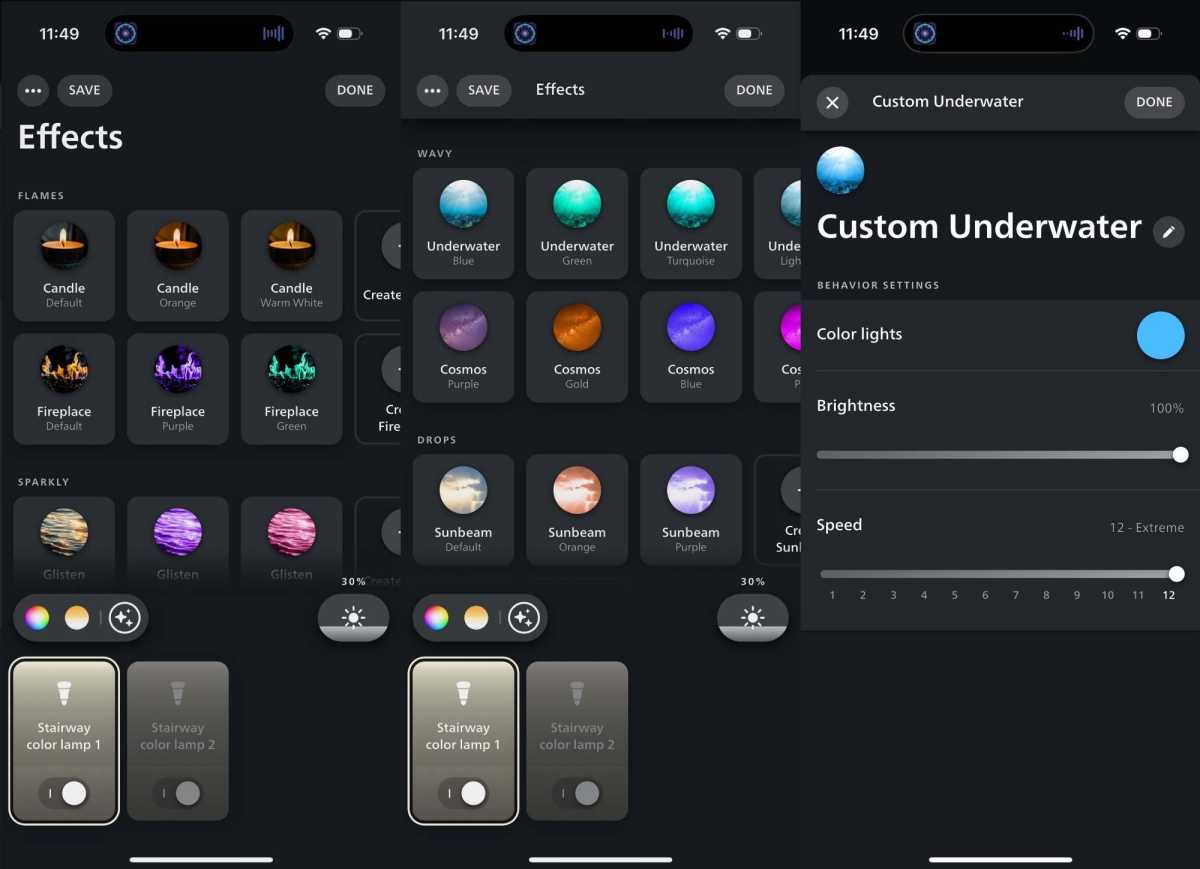1200x869 pixels.
Task: Open color wheel picker on Flames screen
Action: 37,618
